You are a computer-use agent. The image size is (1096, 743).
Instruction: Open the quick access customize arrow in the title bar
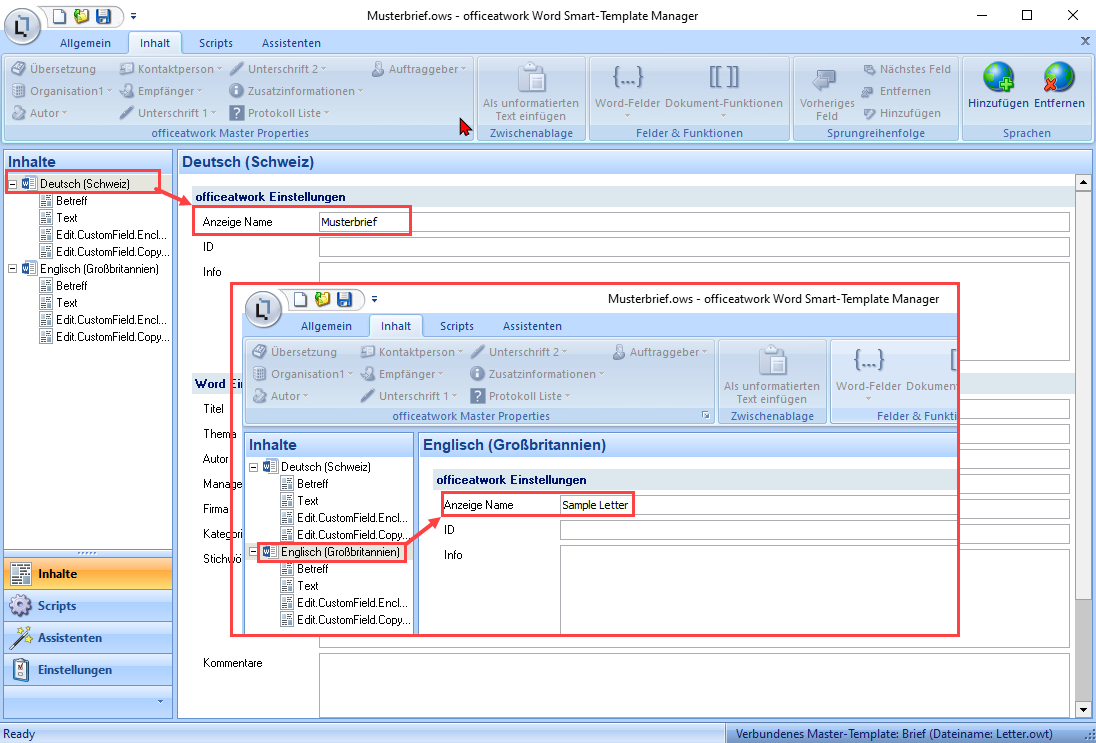[134, 16]
